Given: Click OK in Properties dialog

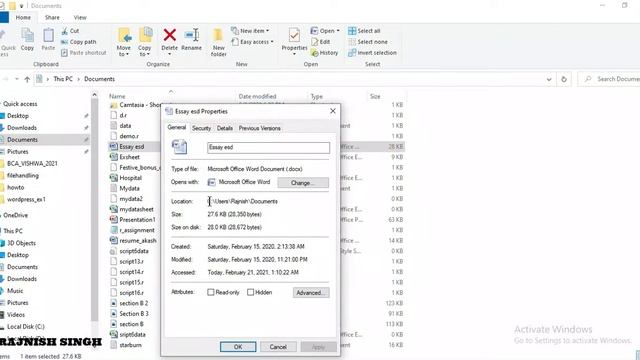Looking at the screenshot, I should [x=238, y=347].
